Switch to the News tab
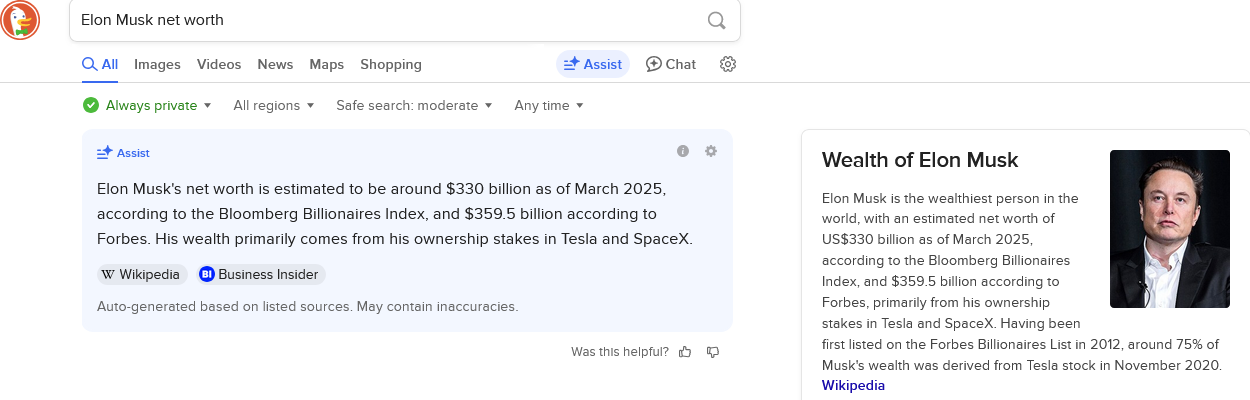The image size is (1250, 400). click(x=275, y=64)
